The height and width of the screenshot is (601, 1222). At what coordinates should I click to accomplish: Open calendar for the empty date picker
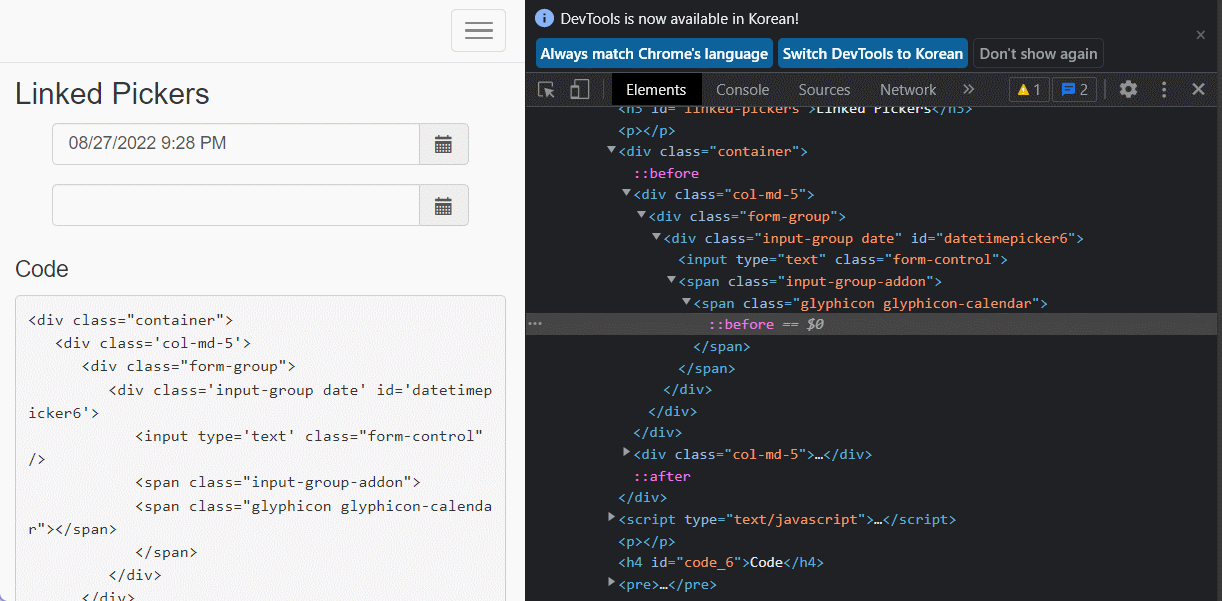[x=443, y=206]
